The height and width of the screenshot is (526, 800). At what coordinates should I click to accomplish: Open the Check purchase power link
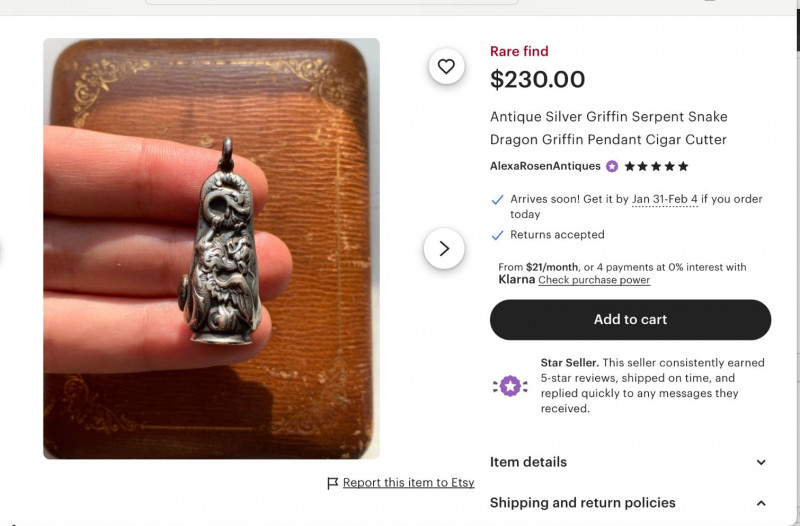pos(594,280)
